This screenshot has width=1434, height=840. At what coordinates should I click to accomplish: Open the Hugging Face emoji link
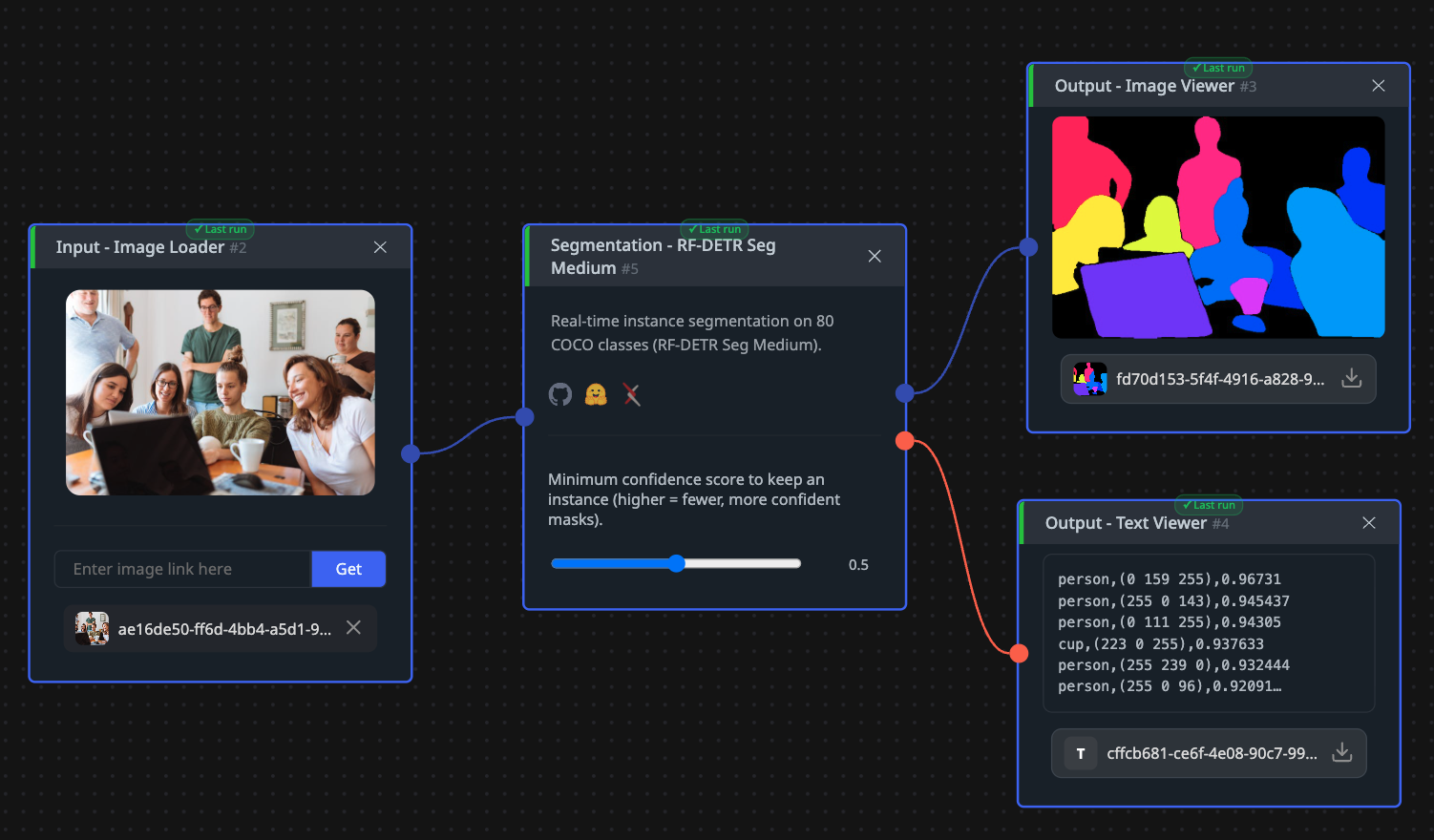pos(596,394)
